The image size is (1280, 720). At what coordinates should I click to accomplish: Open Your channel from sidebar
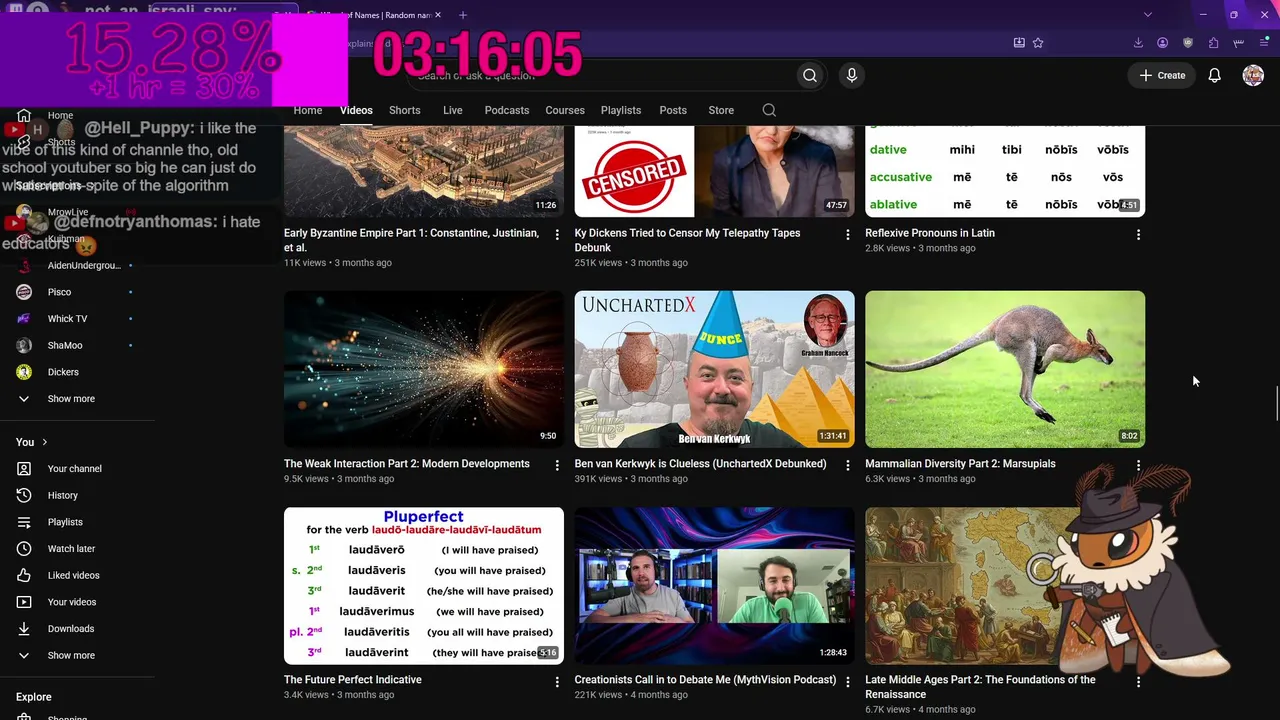(x=75, y=469)
